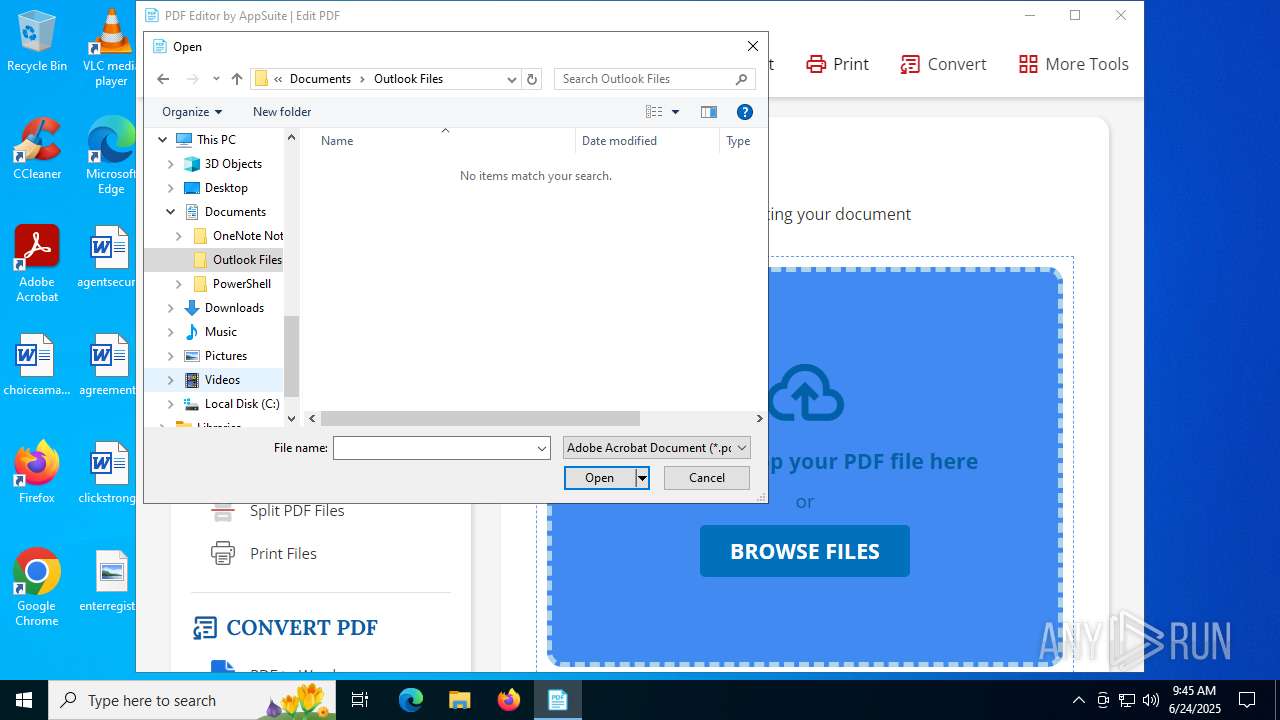Select Music in navigation tree
The height and width of the screenshot is (720, 1280).
tap(220, 332)
